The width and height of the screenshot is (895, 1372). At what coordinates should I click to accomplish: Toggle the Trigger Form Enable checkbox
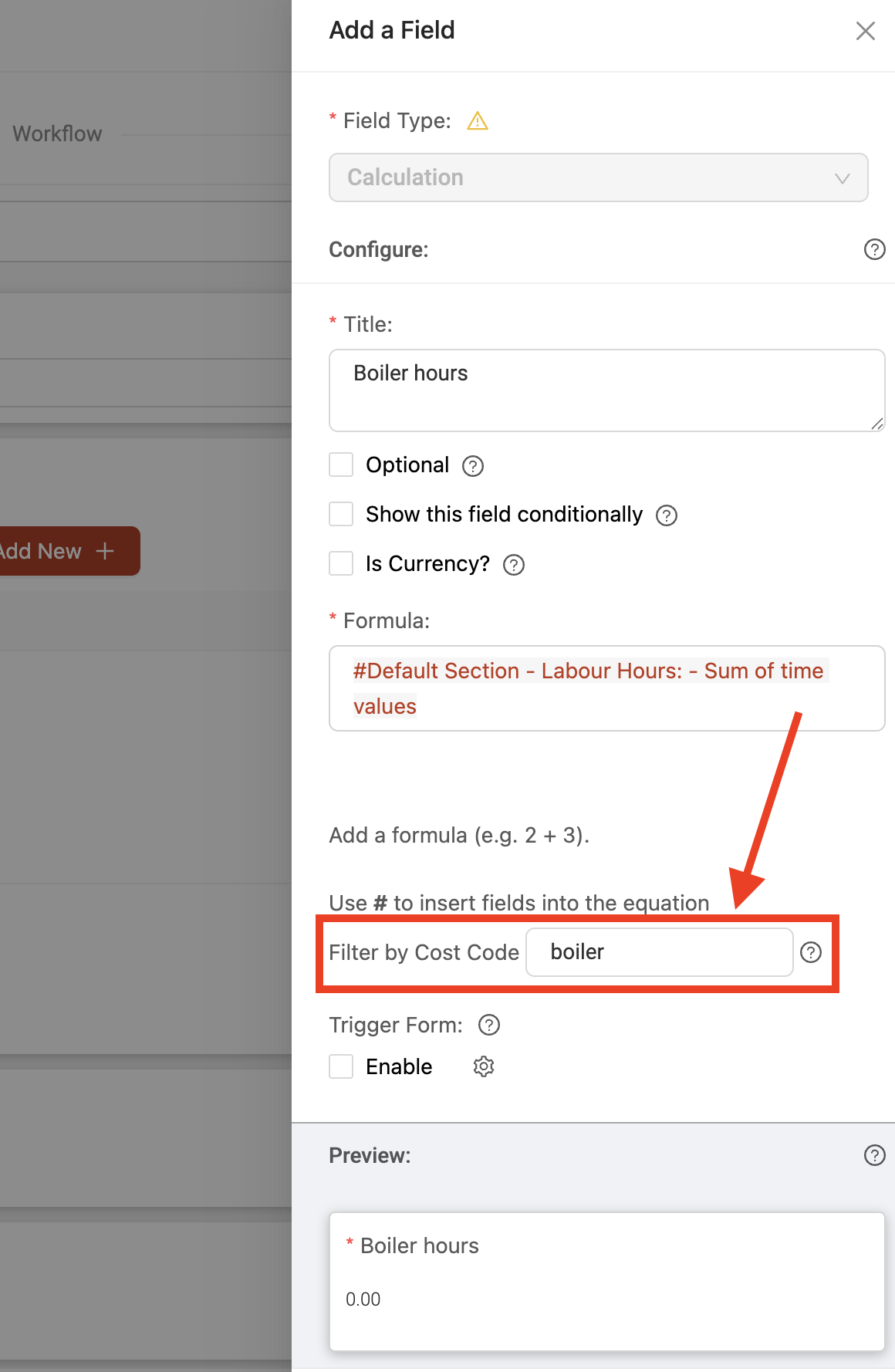pos(341,1066)
